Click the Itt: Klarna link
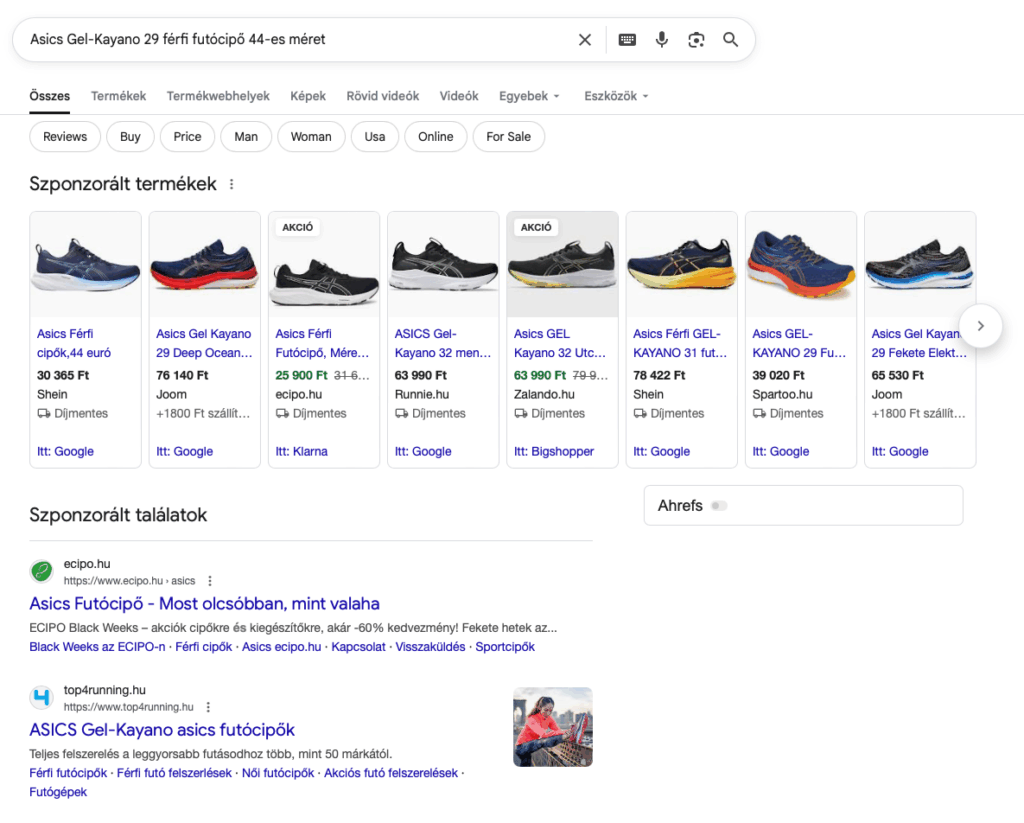Viewport: 1024px width, 823px height. click(301, 451)
